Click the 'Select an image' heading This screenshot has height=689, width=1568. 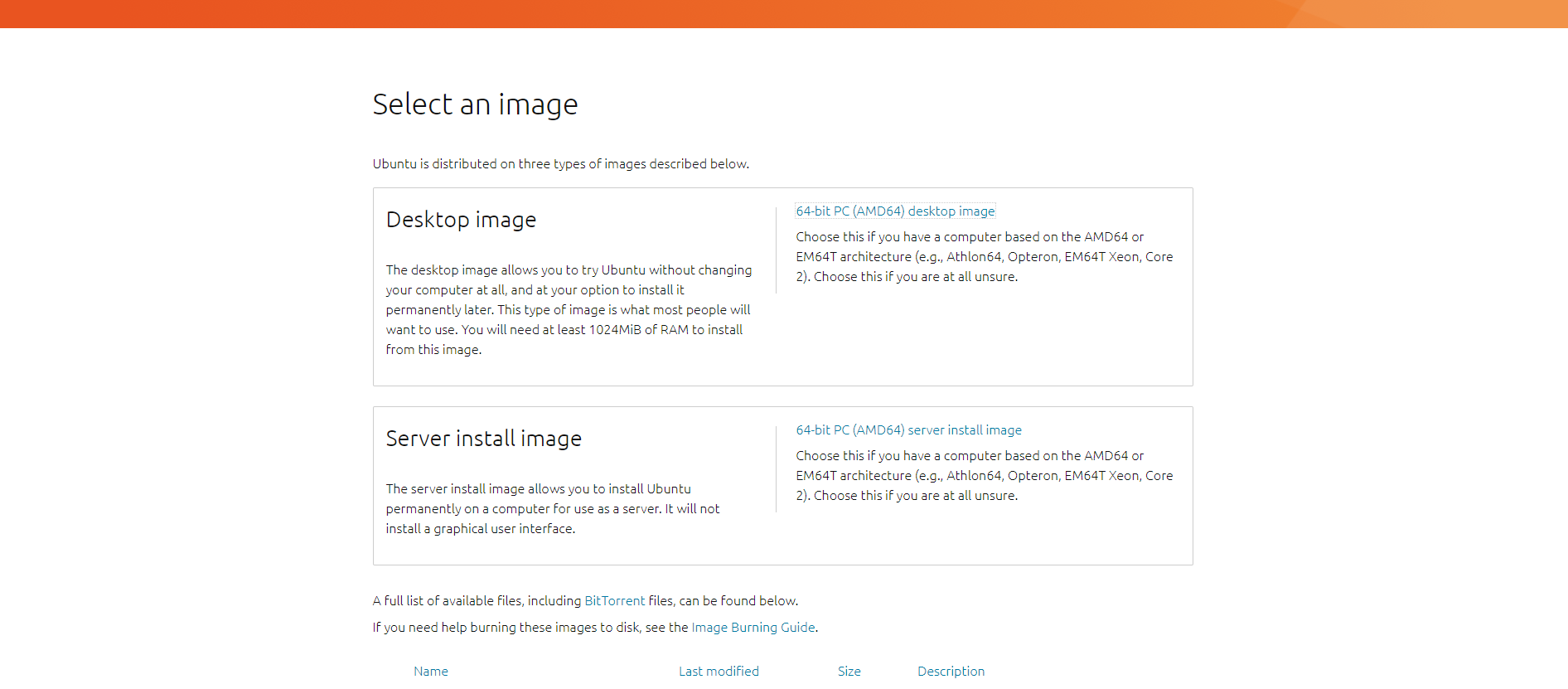475,104
